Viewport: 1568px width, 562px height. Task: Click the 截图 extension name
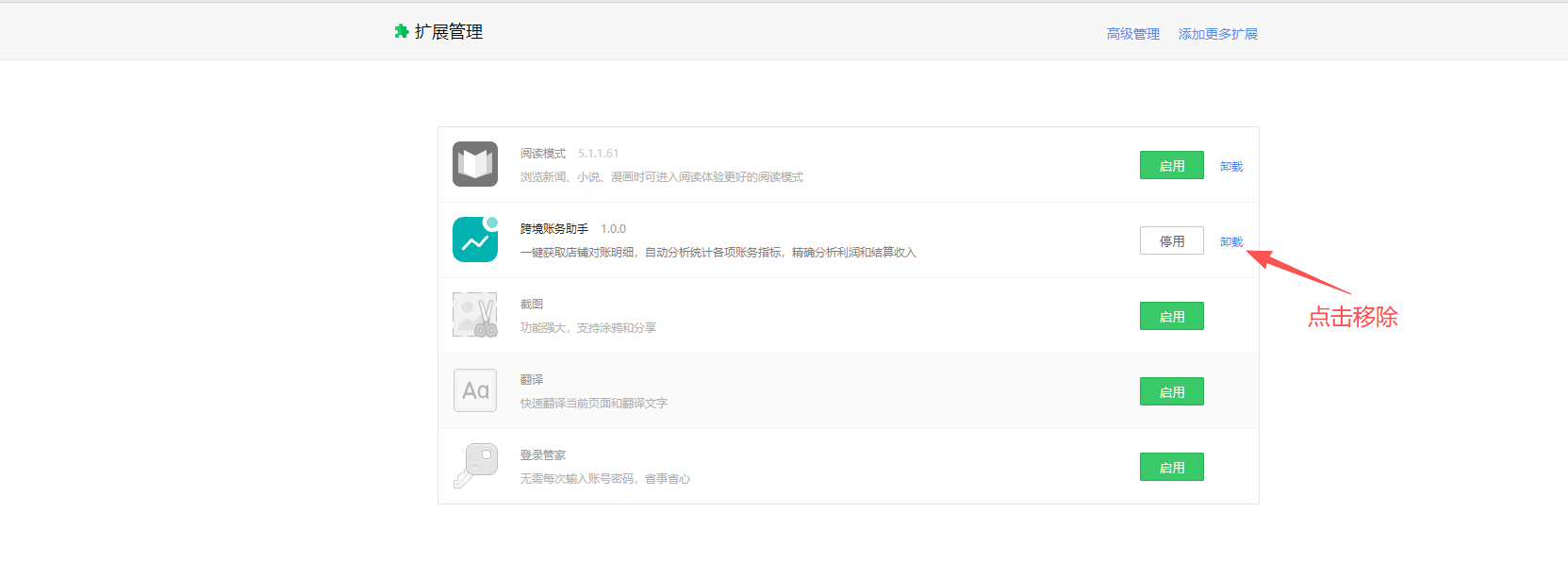point(532,304)
